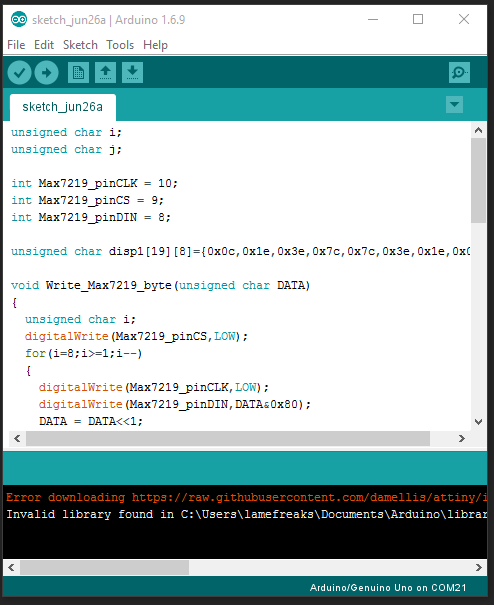
Task: Click editor vertical scrollbar up arrow
Action: [479, 130]
